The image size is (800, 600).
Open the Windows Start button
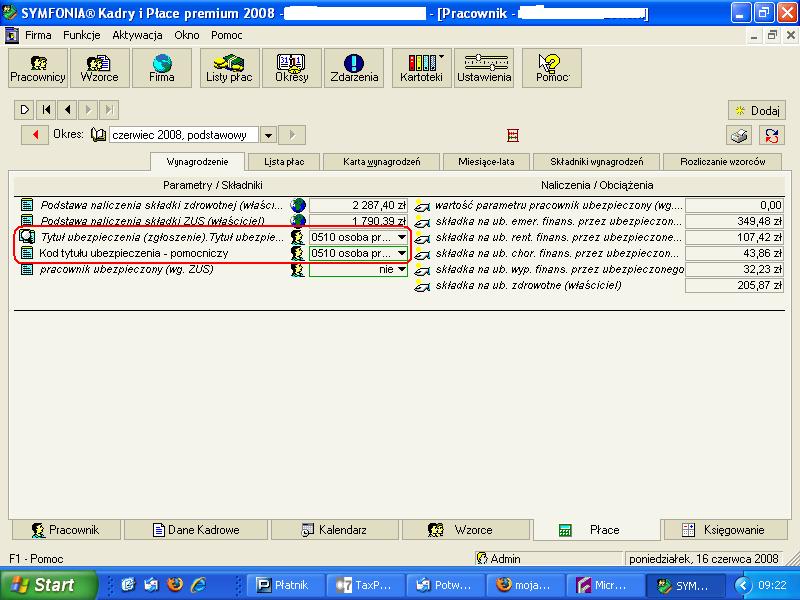tap(48, 585)
